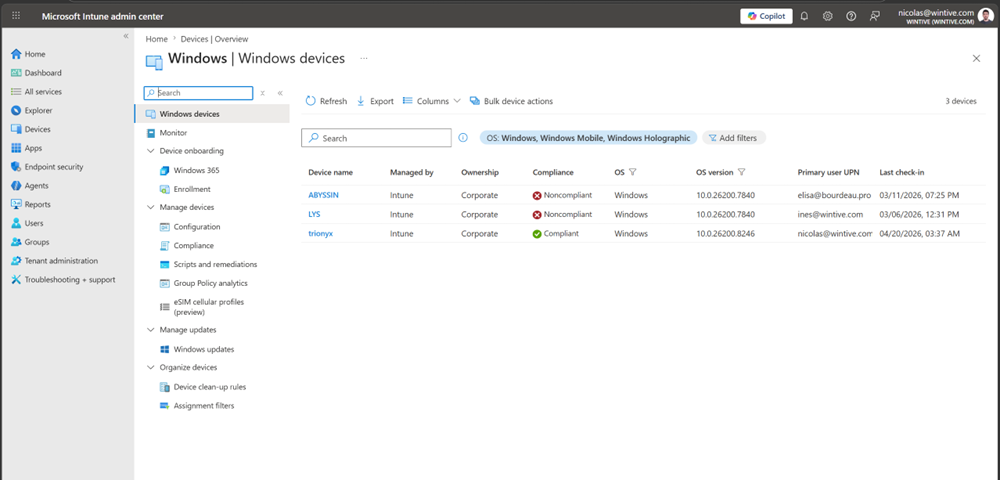The height and width of the screenshot is (480, 1000).
Task: Open Group Policy analytics
Action: point(210,283)
